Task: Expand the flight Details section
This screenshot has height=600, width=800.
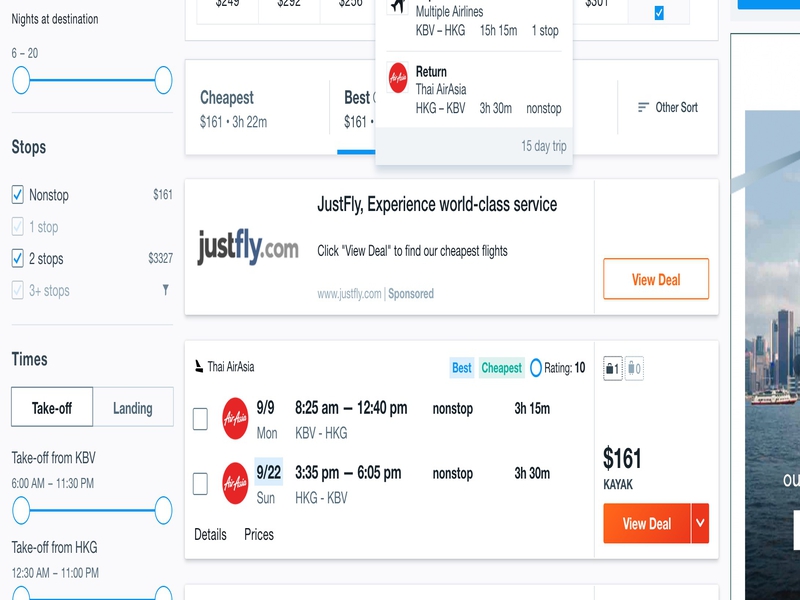Action: [x=210, y=534]
